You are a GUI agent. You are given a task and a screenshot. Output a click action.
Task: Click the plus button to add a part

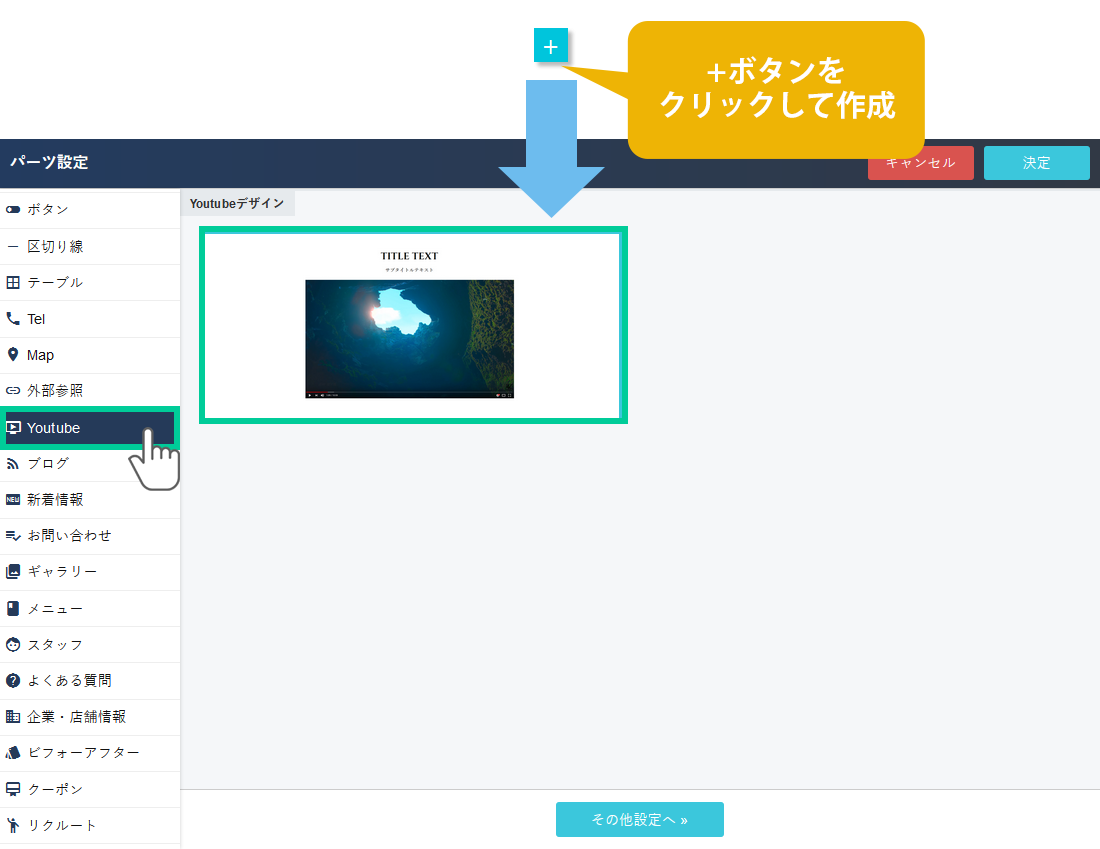550,46
